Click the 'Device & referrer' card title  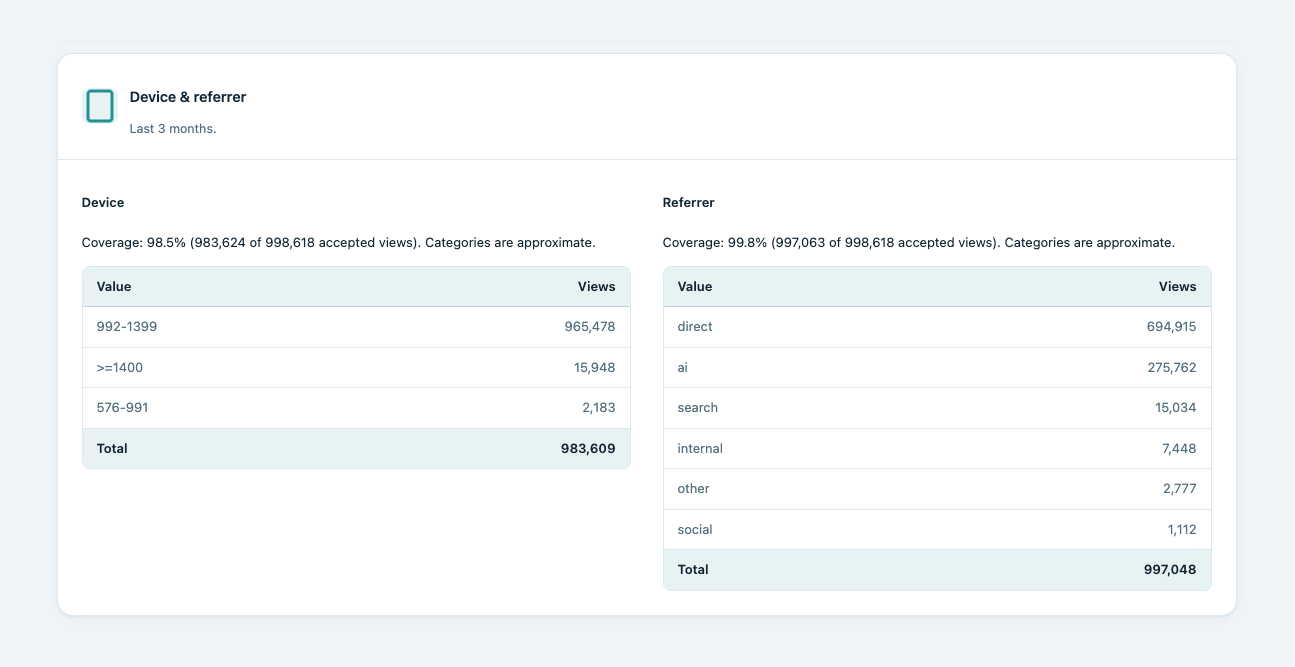point(188,97)
